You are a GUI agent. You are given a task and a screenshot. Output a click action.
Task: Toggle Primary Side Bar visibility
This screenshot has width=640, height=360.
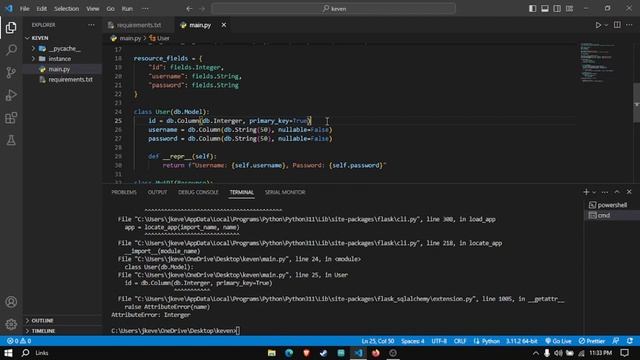pyautogui.click(x=533, y=9)
